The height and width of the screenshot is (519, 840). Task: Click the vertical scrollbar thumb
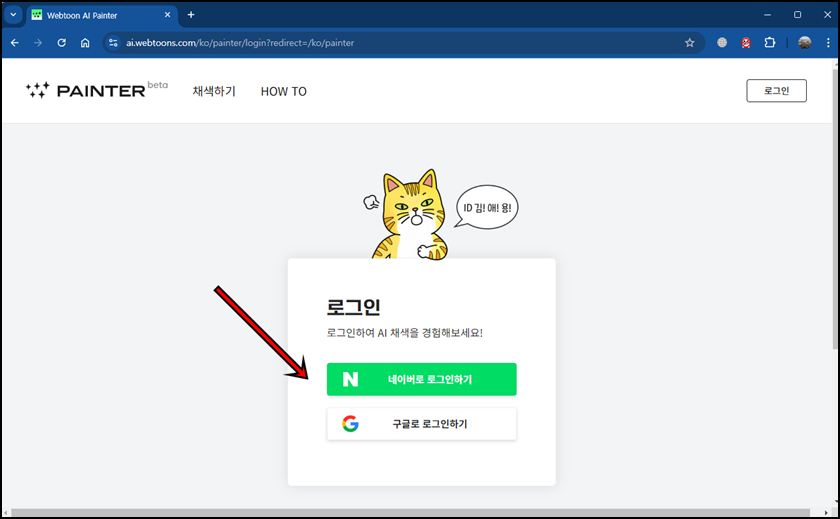click(836, 209)
